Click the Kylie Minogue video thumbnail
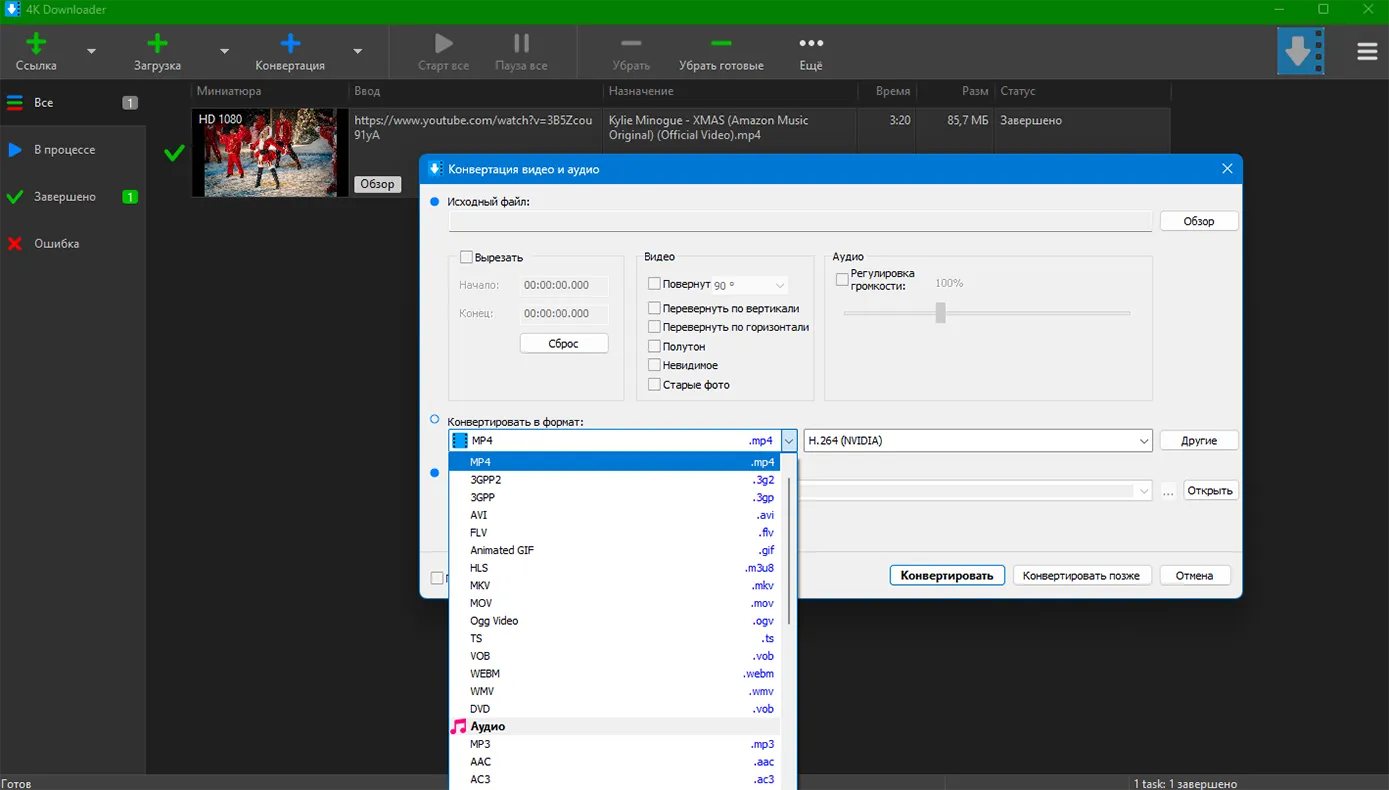The height and width of the screenshot is (790, 1389). pyautogui.click(x=270, y=152)
